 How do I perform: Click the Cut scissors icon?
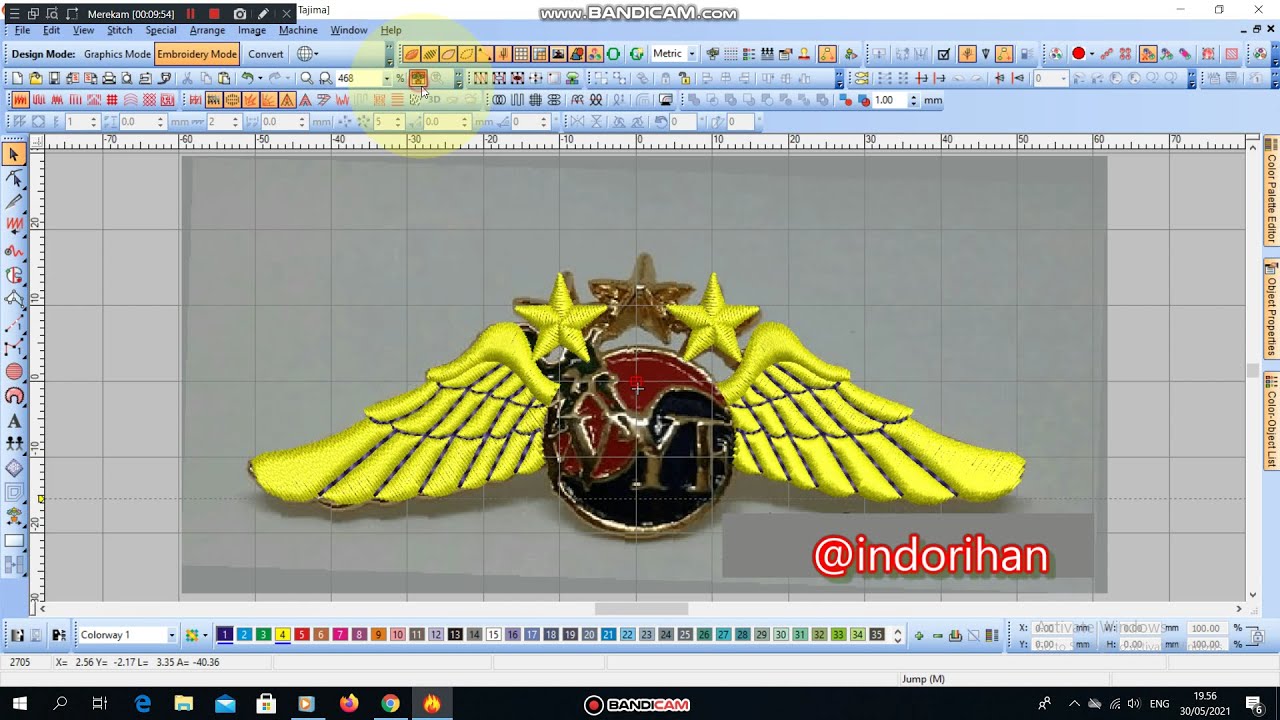(187, 78)
